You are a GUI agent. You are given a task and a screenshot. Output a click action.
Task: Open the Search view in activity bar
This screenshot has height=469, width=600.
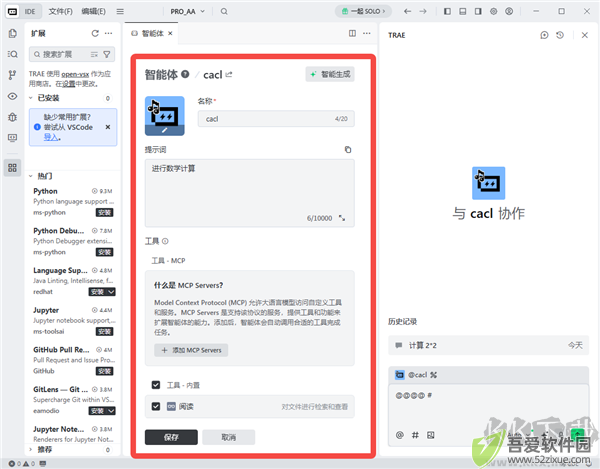(12, 54)
